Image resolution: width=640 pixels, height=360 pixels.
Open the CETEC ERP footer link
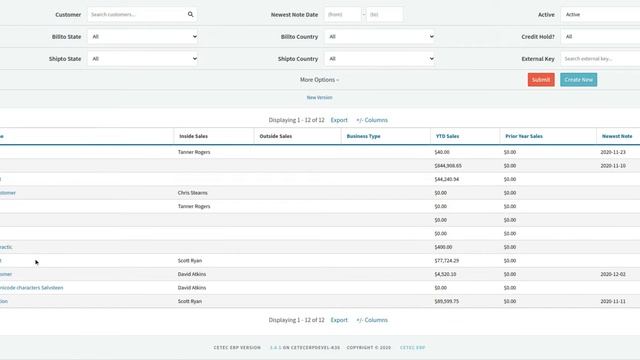pos(413,348)
